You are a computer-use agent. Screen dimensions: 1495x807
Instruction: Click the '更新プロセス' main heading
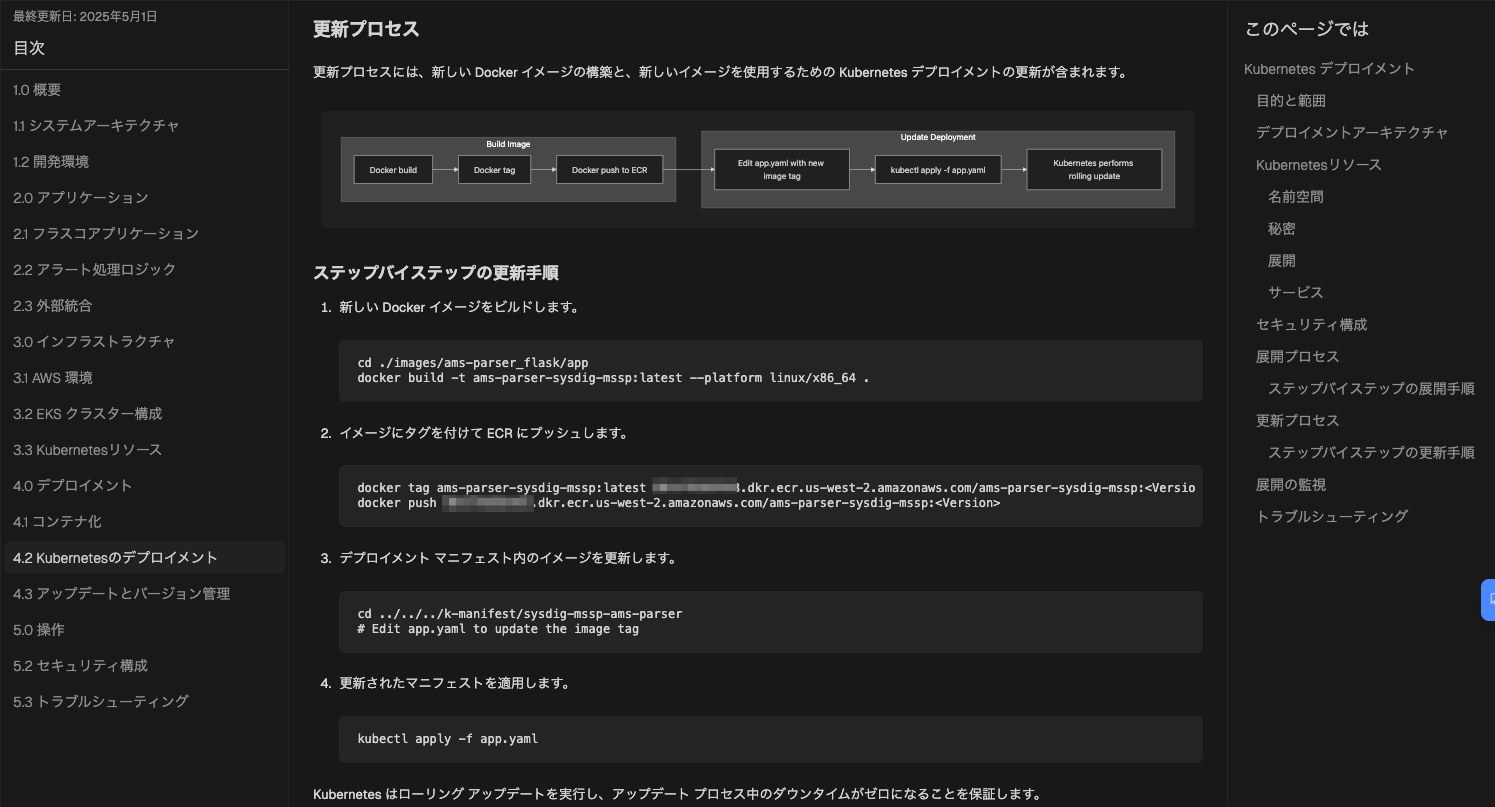pos(366,30)
